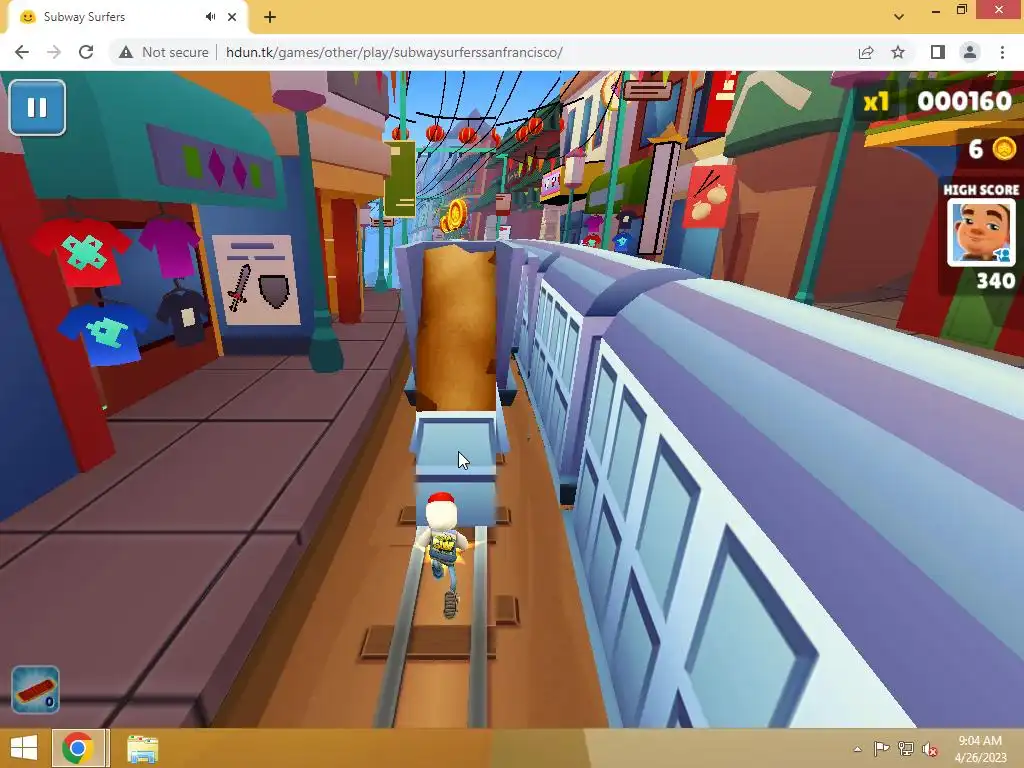Open the Chrome profile menu
The height and width of the screenshot is (768, 1024).
click(x=970, y=52)
